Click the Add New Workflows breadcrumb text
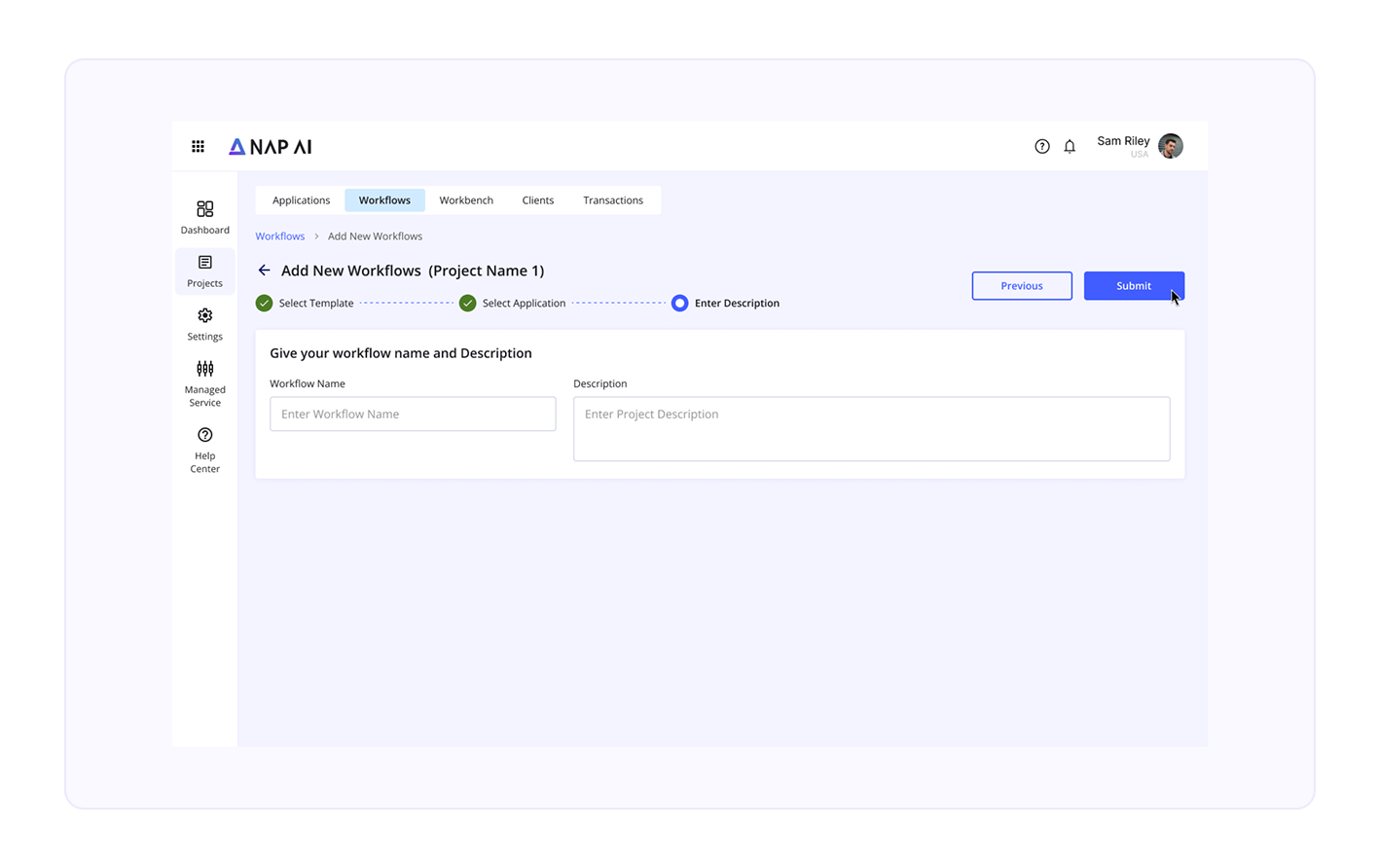The height and width of the screenshot is (868, 1378). click(x=375, y=236)
